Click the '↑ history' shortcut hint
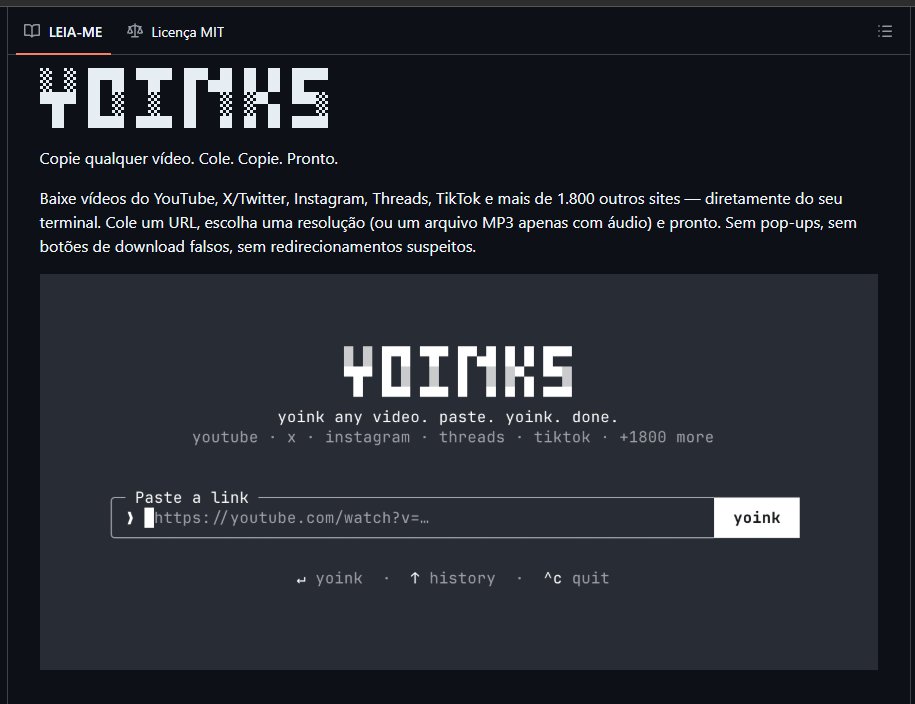This screenshot has height=704, width=915. (452, 578)
